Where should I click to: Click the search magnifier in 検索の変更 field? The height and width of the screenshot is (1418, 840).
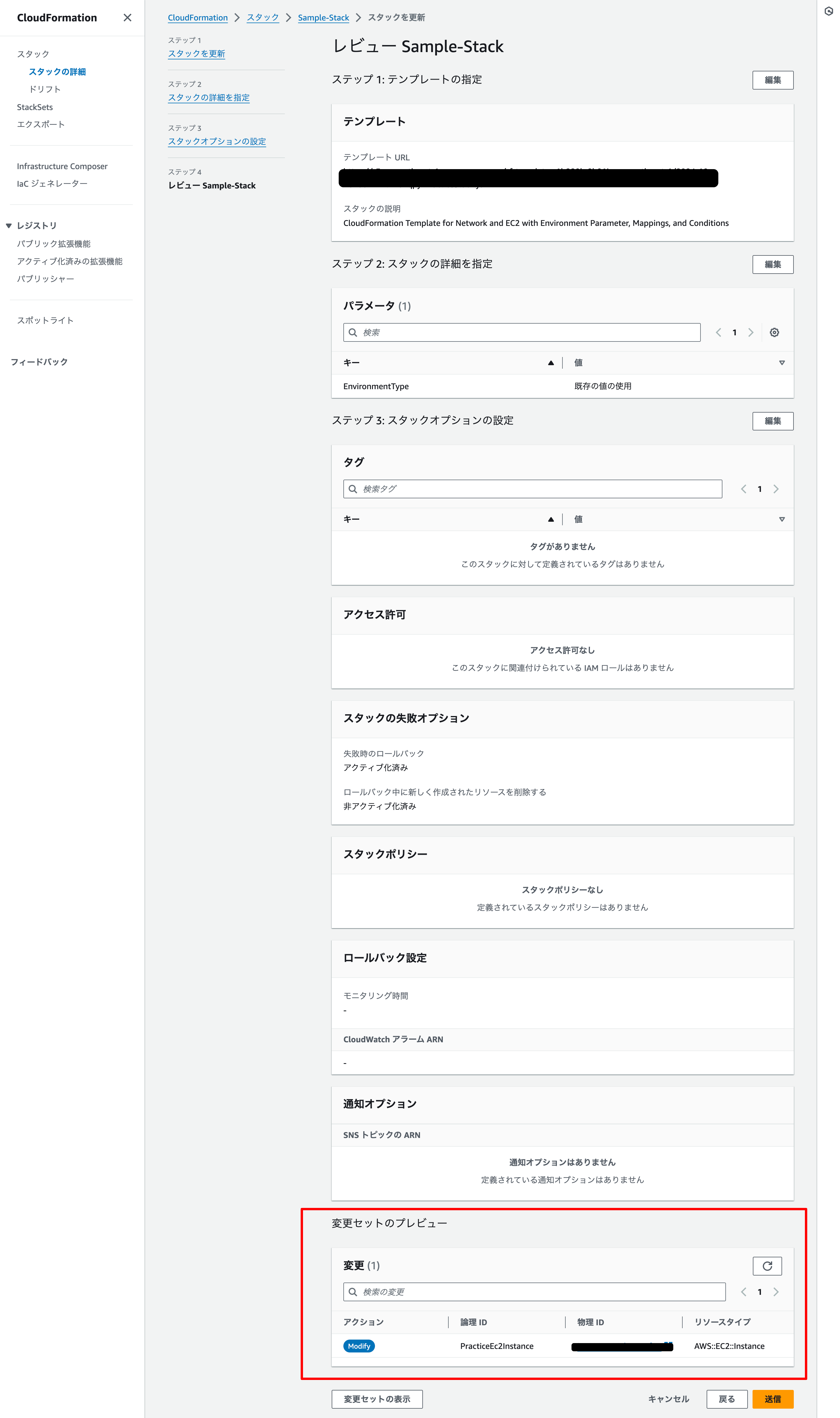[x=352, y=1292]
